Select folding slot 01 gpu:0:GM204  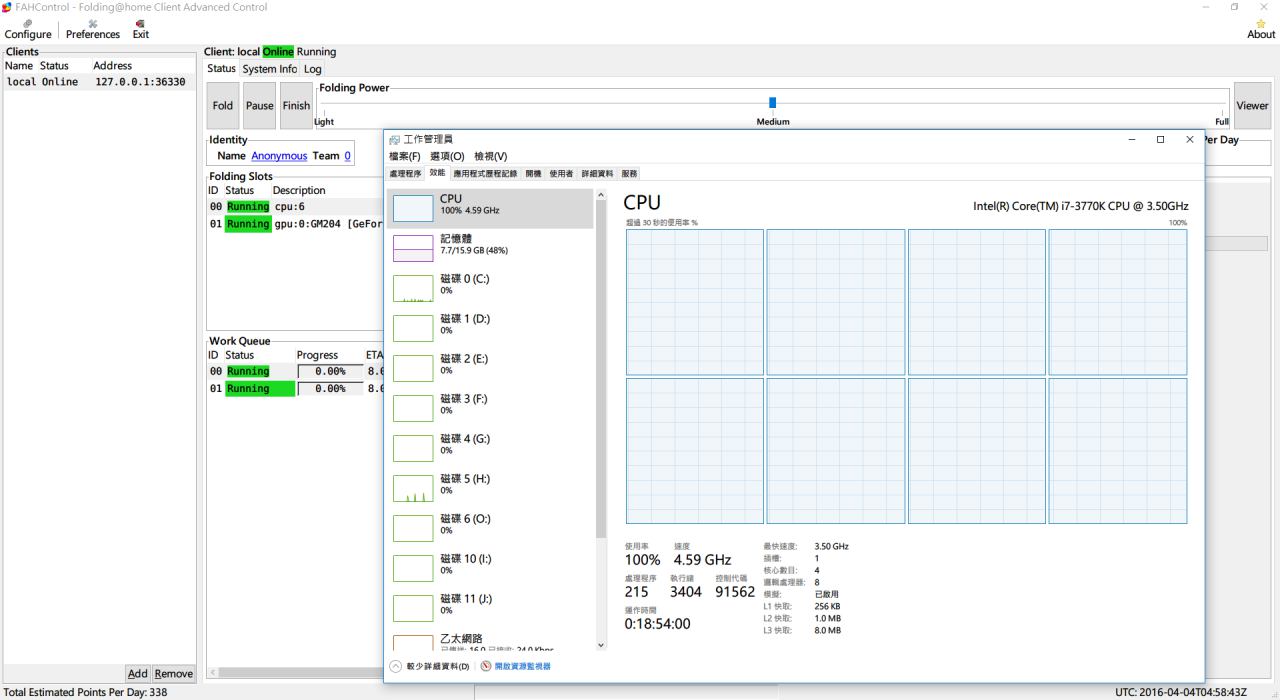pos(295,224)
